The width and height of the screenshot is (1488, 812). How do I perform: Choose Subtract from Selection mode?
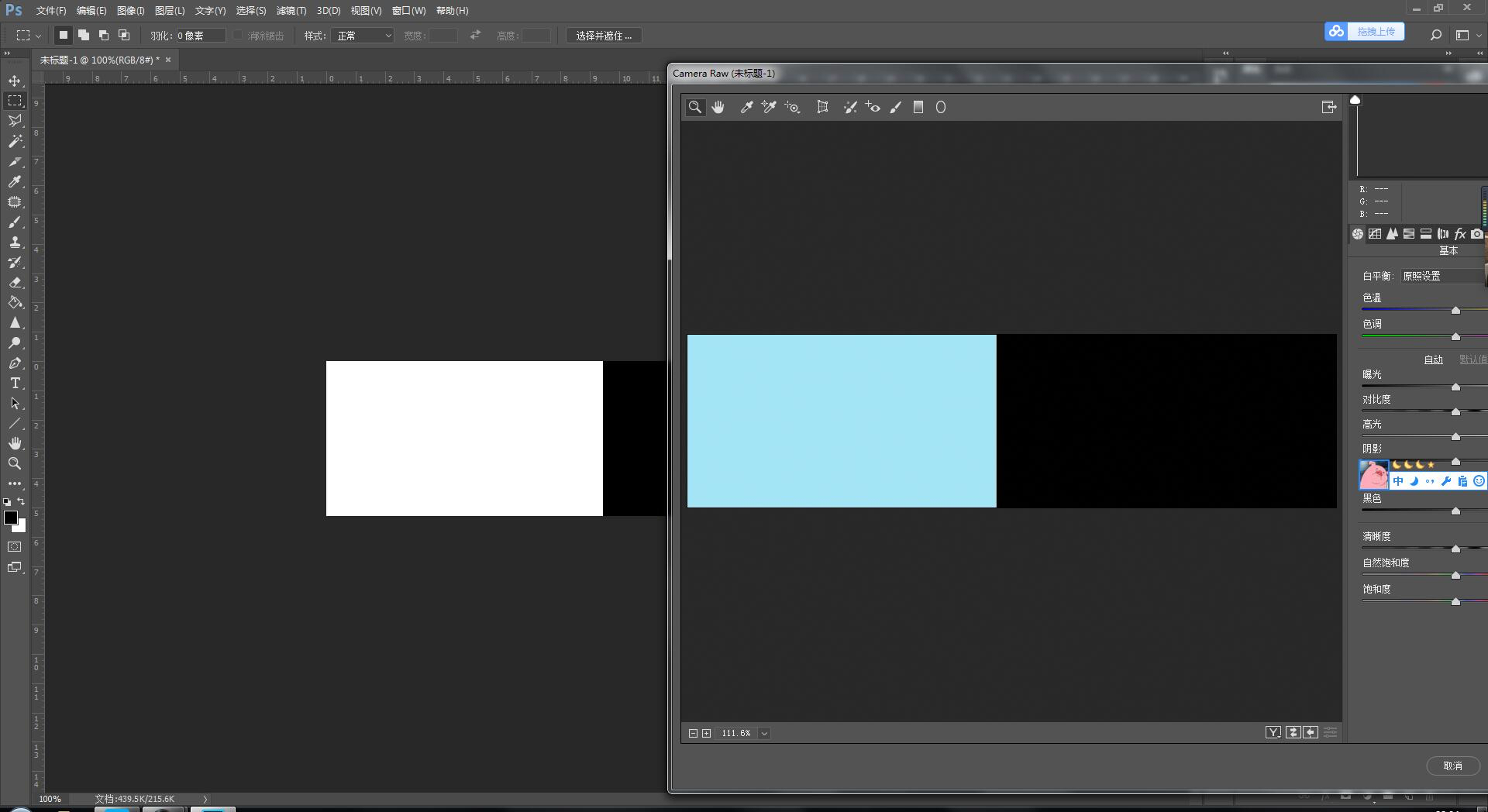(104, 36)
